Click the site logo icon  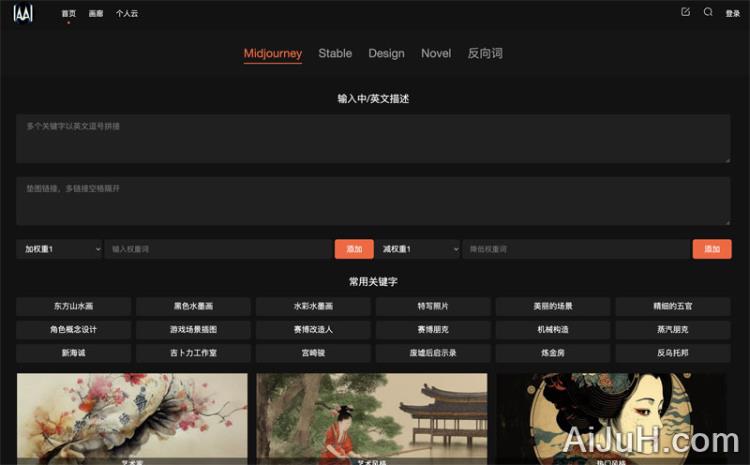pos(23,13)
